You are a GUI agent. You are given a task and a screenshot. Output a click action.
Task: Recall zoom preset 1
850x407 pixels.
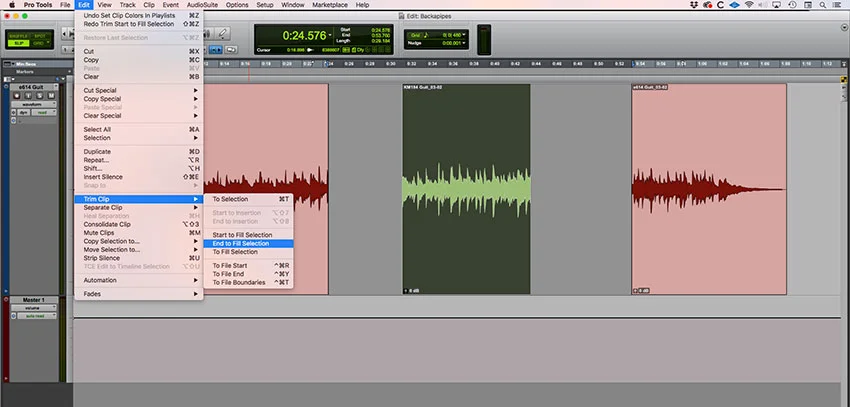click(x=65, y=49)
